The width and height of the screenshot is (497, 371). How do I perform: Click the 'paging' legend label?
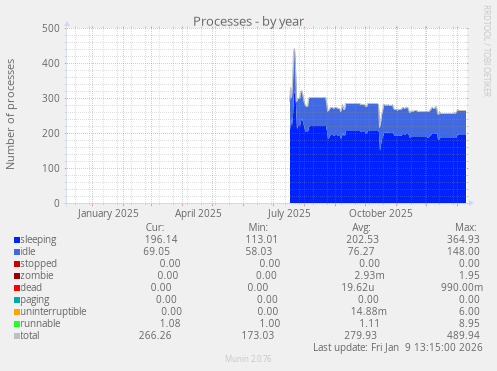(35, 300)
